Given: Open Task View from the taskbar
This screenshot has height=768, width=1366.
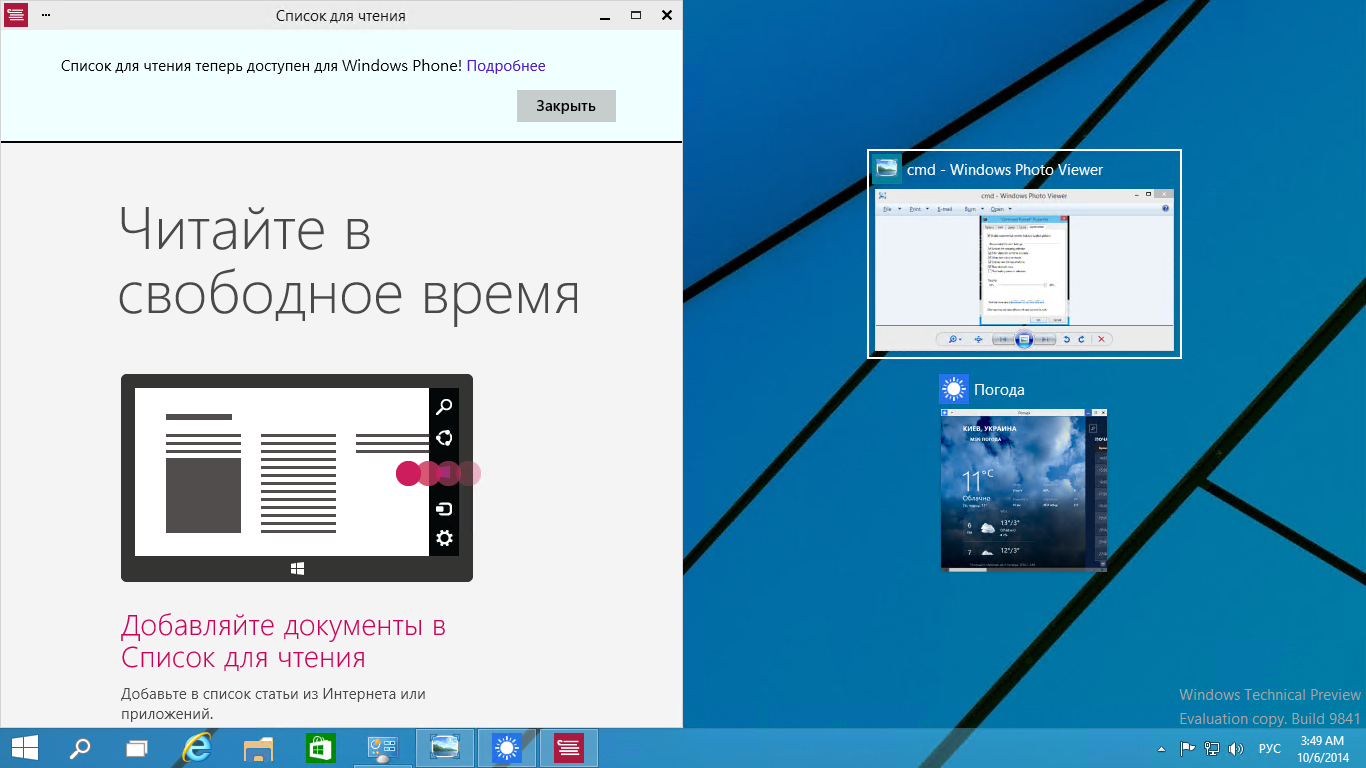Looking at the screenshot, I should (x=137, y=748).
